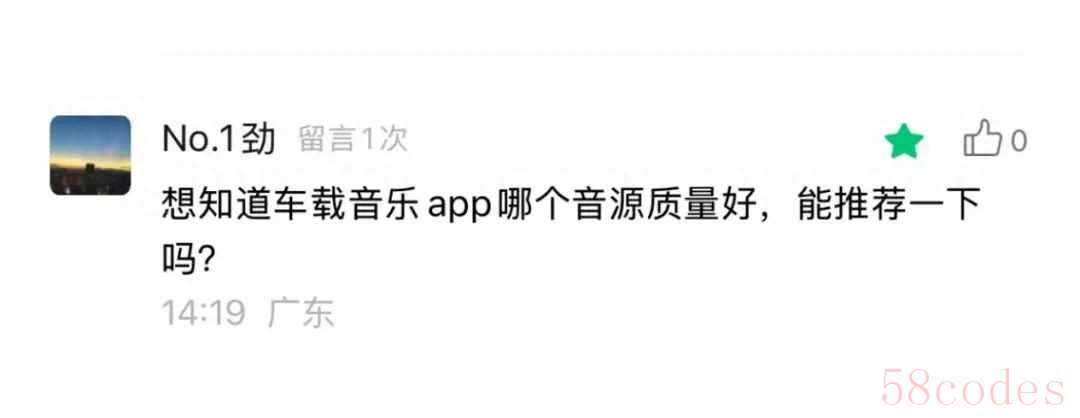Like the comment with thumbs-up icon
1080x418 pixels.
(x=982, y=139)
